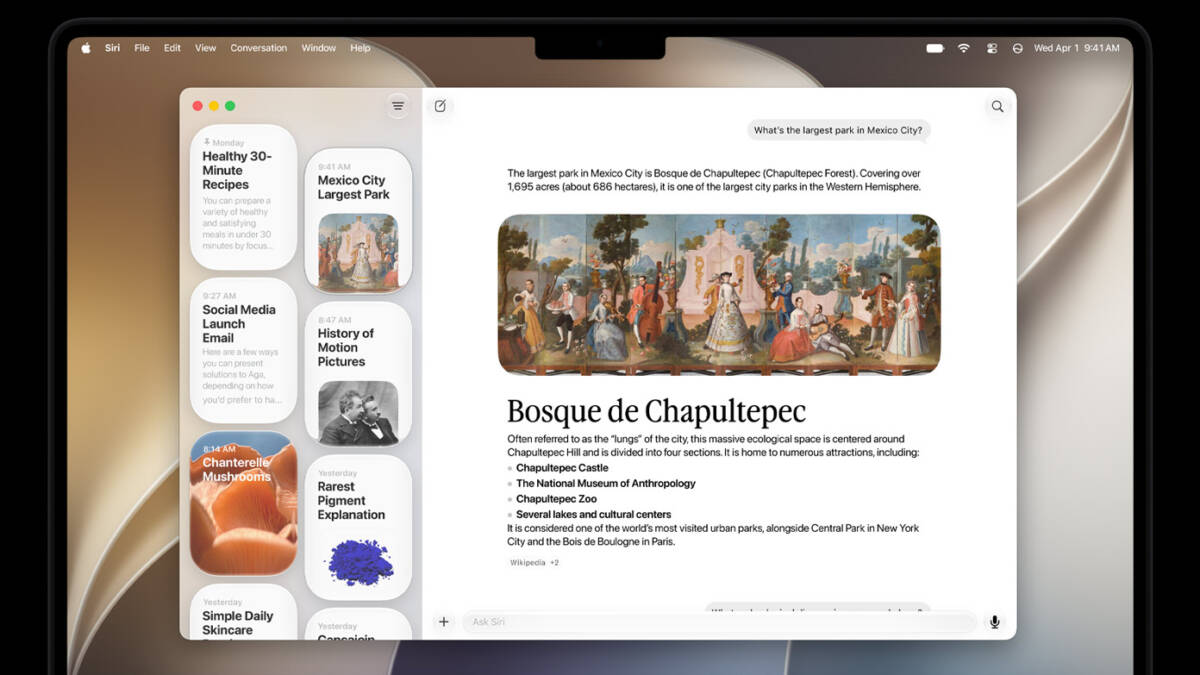Image resolution: width=1200 pixels, height=675 pixels.
Task: Tap the microphone dictation icon
Action: 994,622
